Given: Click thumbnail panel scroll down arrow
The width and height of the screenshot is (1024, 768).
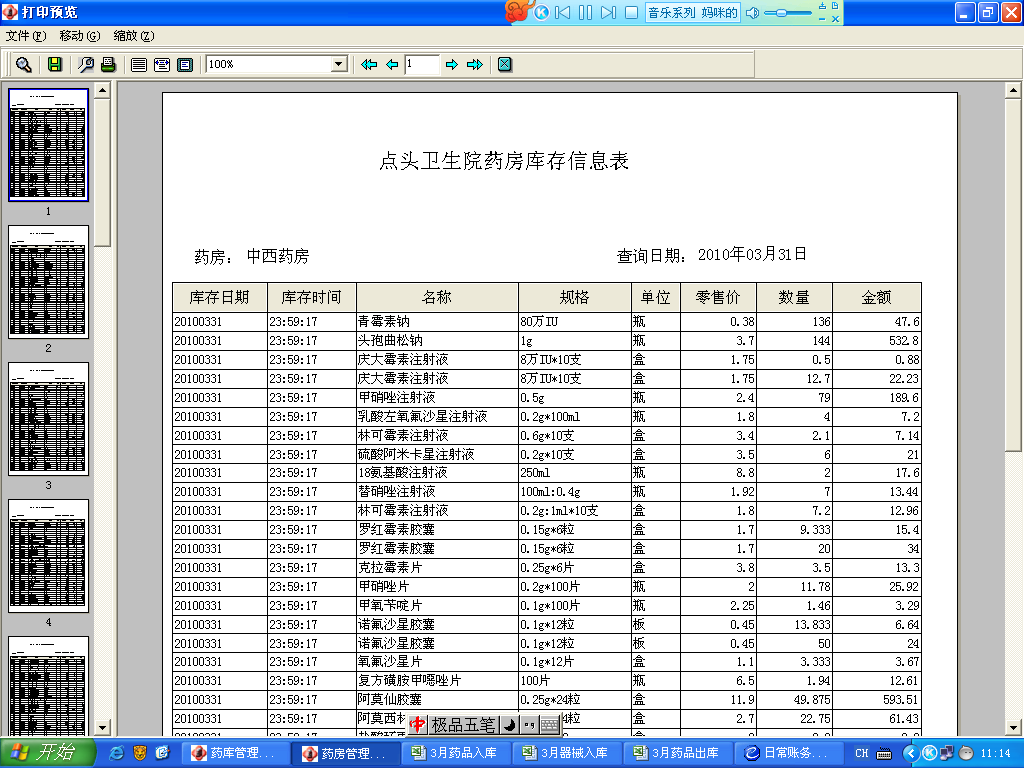Looking at the screenshot, I should (x=102, y=727).
